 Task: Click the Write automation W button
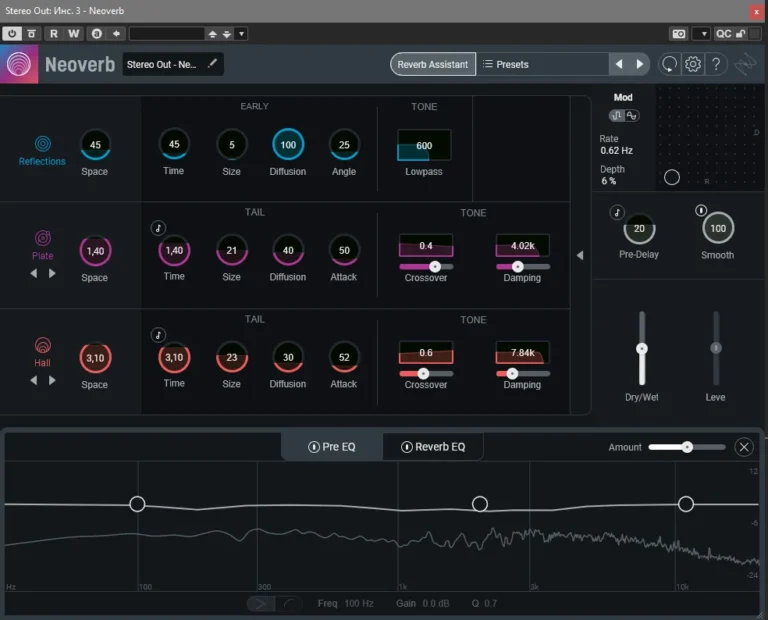pyautogui.click(x=73, y=33)
